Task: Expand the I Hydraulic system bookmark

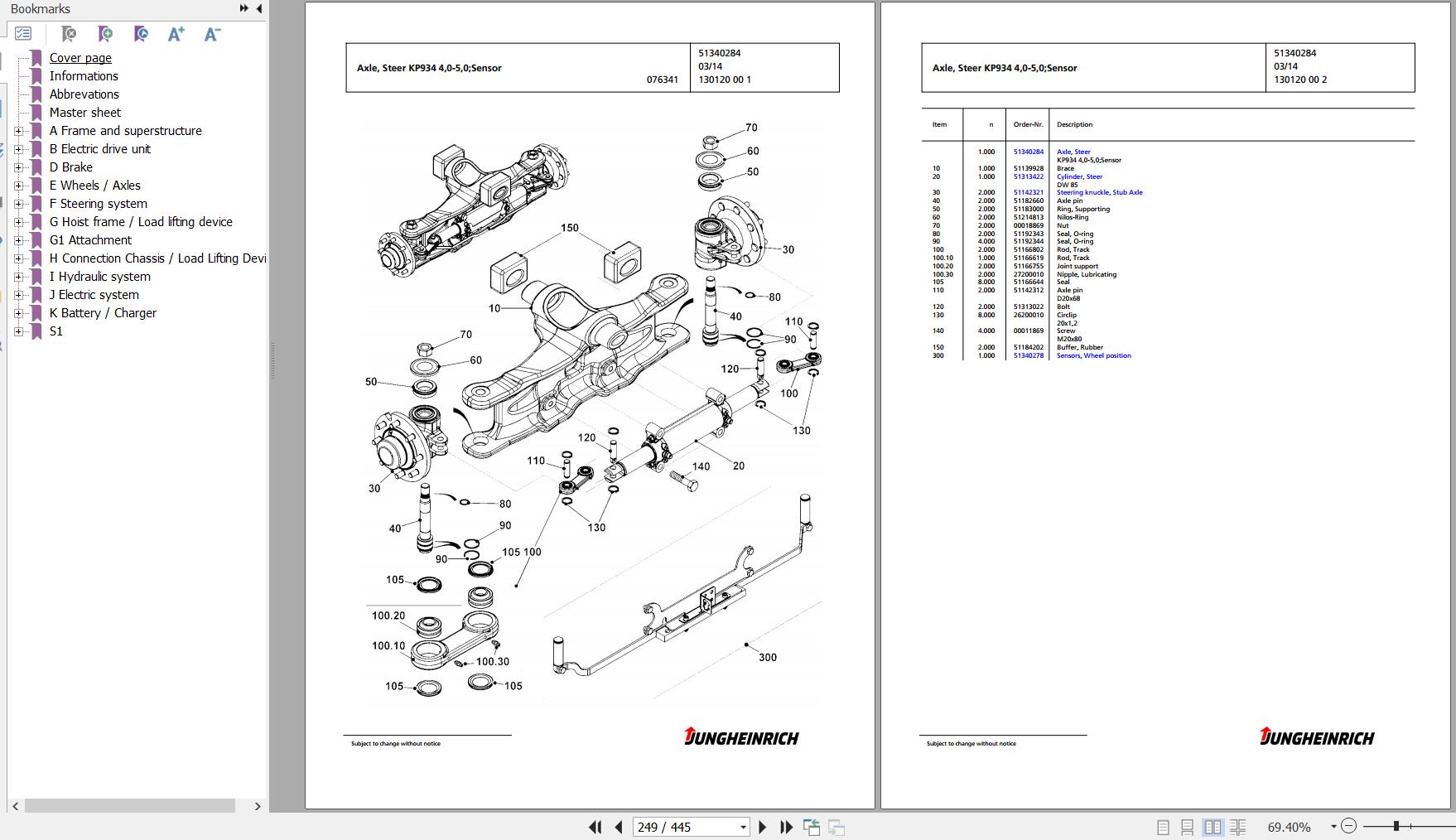Action: coord(18,277)
